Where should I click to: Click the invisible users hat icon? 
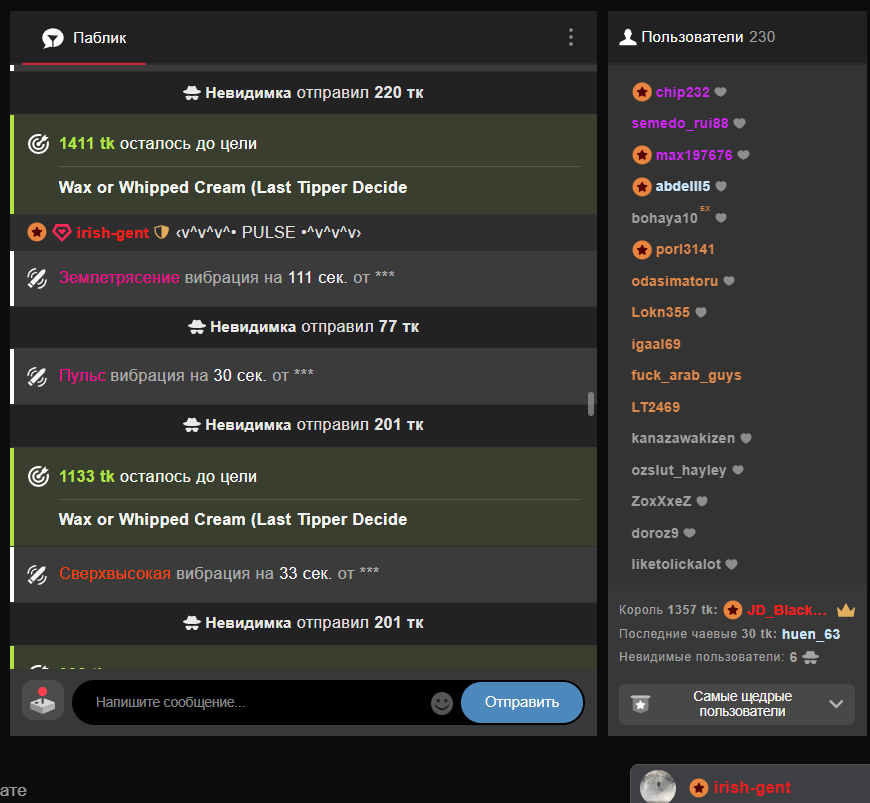click(811, 657)
